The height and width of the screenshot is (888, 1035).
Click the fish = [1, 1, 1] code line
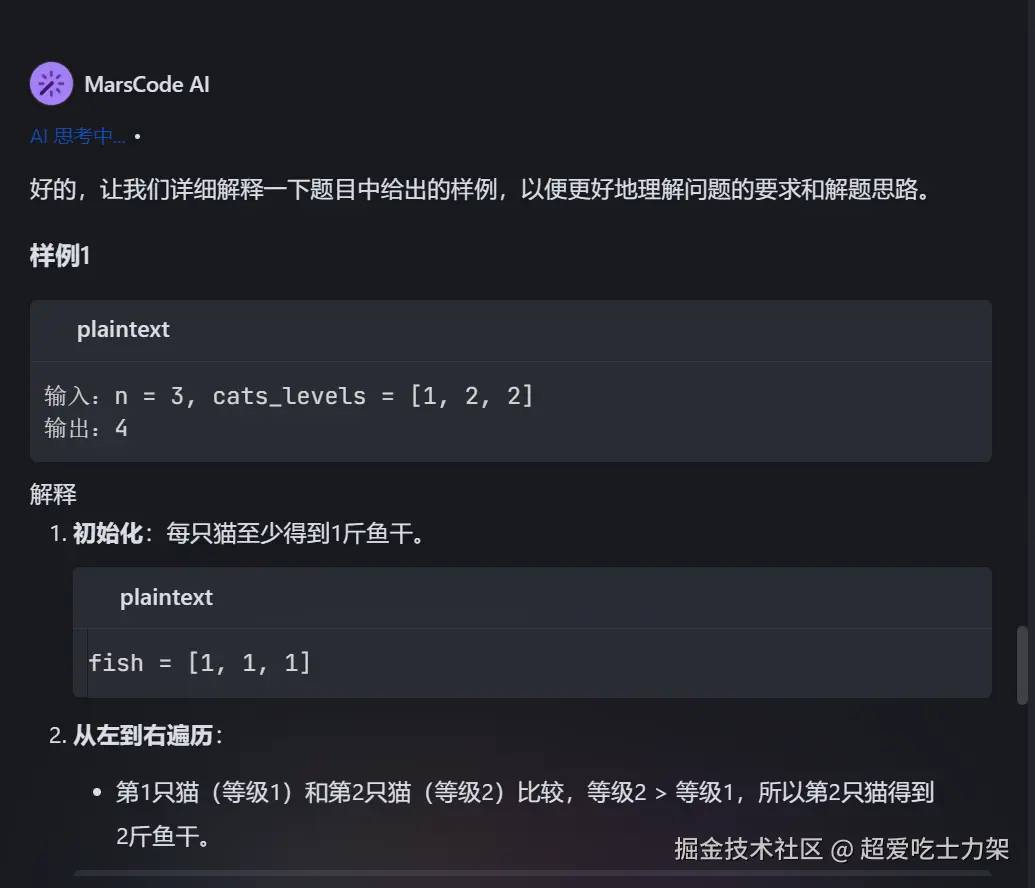tap(200, 662)
